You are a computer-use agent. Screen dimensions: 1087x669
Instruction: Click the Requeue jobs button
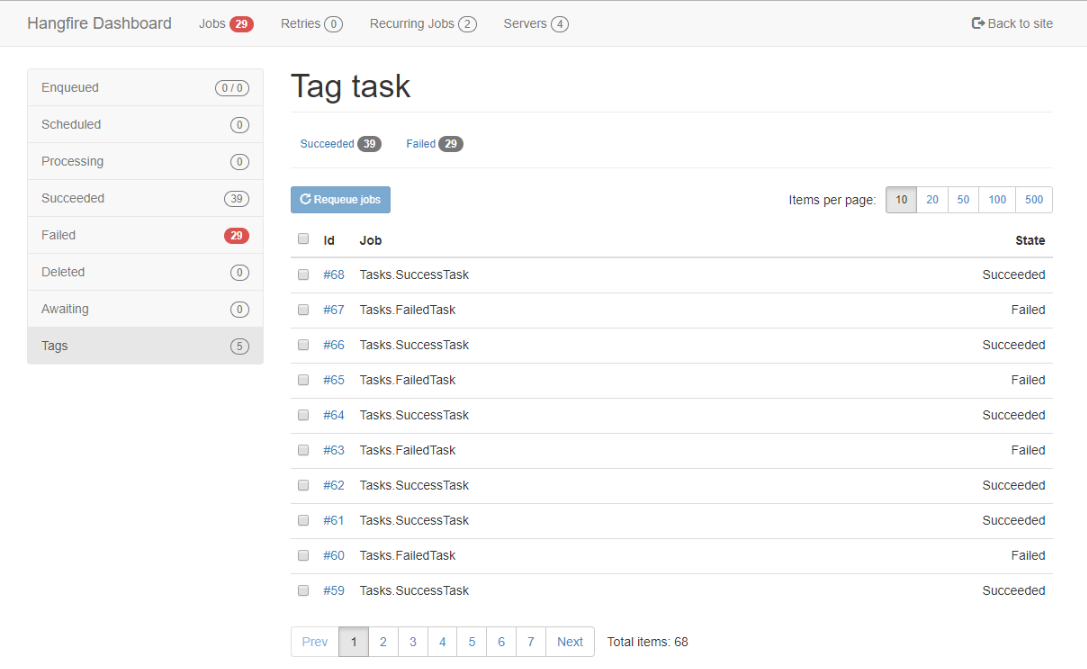click(x=340, y=200)
